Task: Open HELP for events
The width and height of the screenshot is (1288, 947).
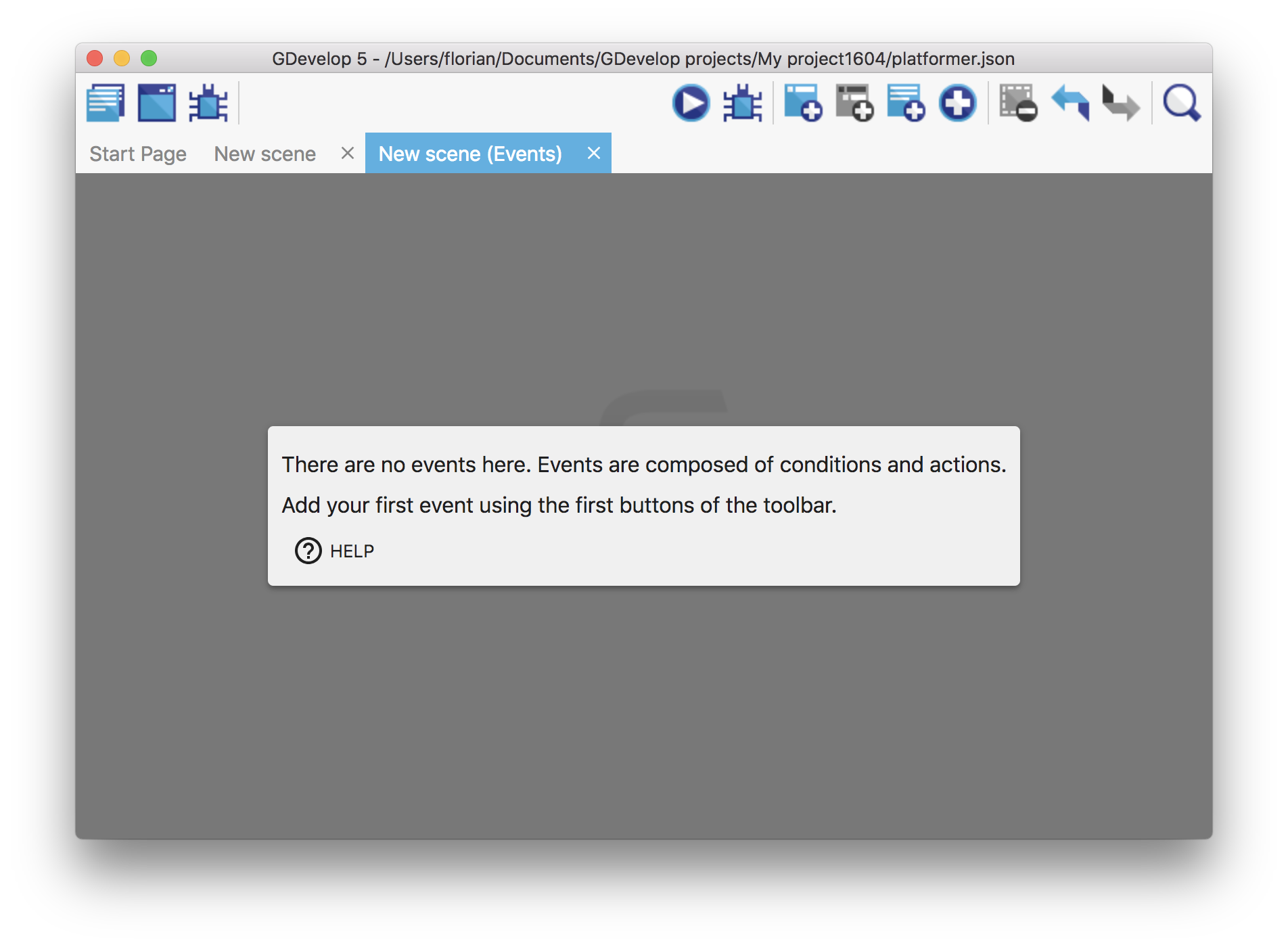Action: pos(336,551)
